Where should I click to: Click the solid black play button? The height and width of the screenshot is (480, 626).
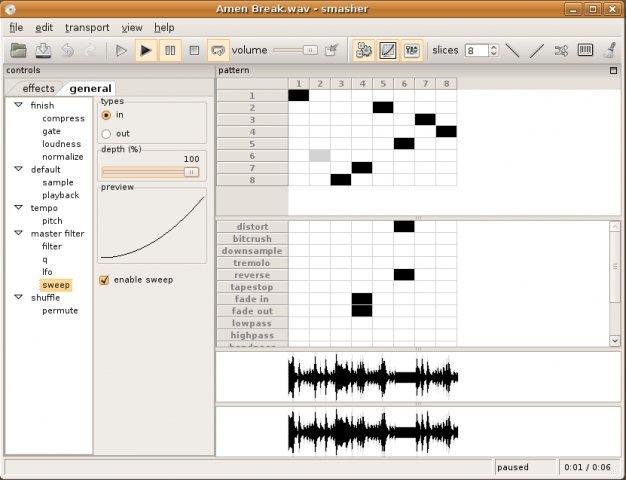coord(146,50)
